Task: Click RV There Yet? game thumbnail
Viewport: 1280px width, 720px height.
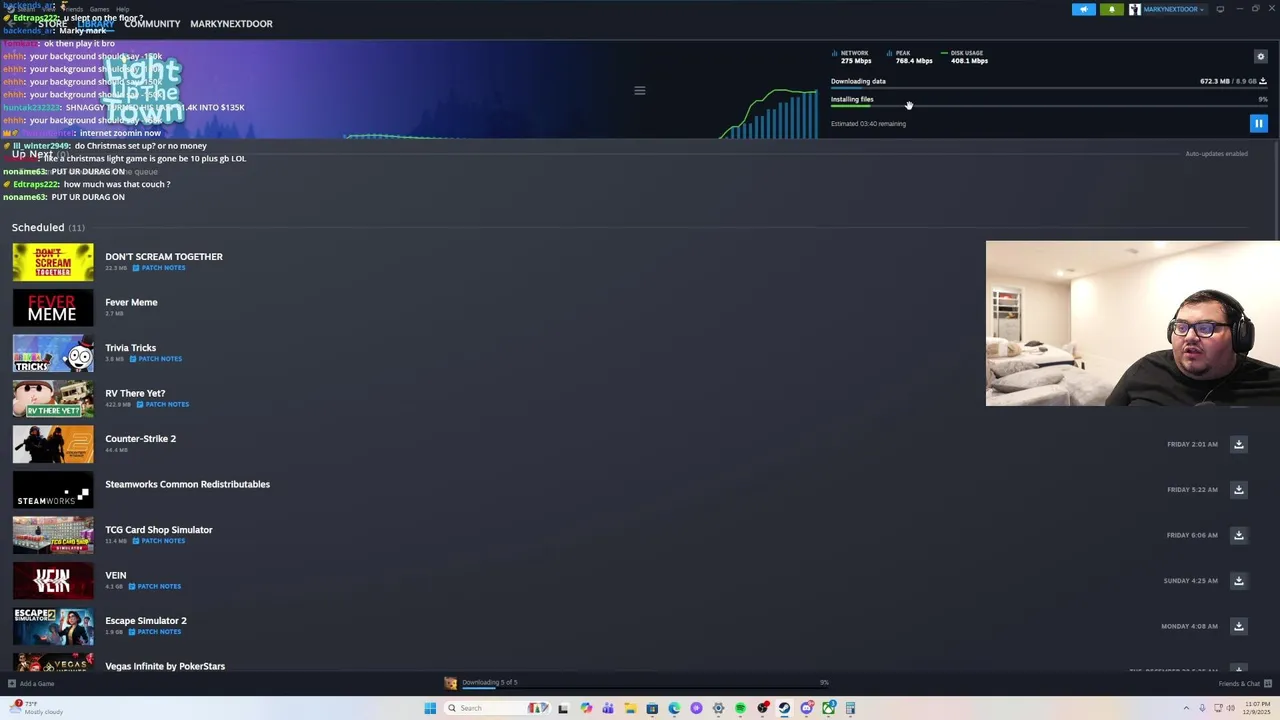Action: (x=53, y=398)
